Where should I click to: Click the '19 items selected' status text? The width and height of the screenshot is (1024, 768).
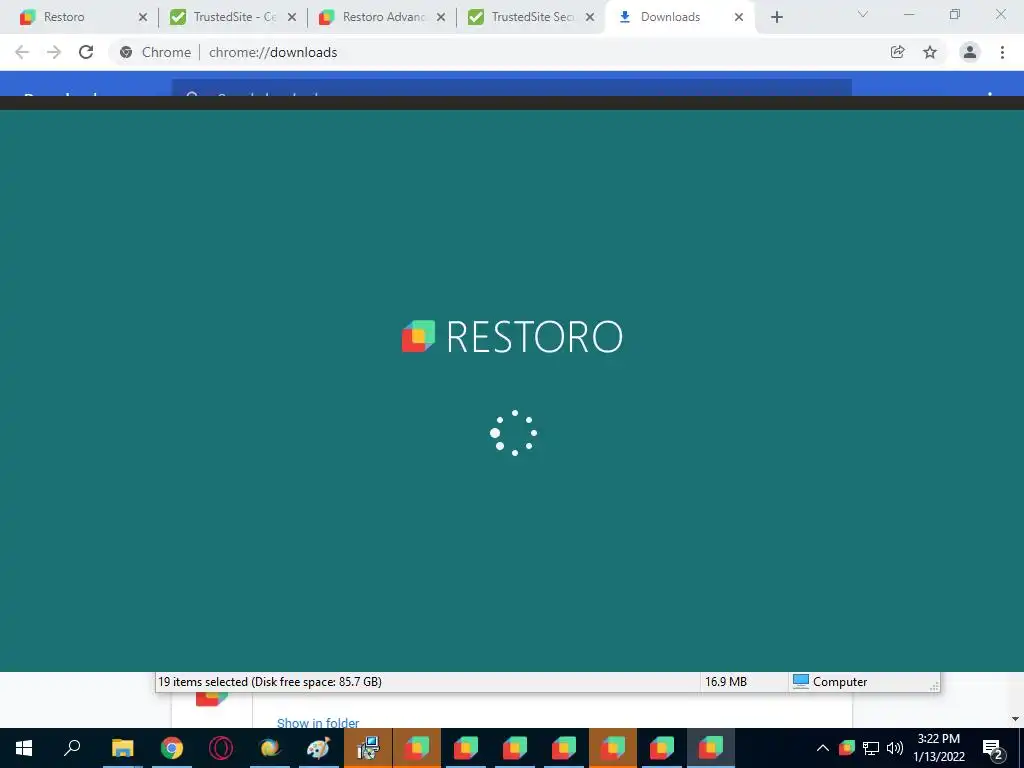click(x=270, y=682)
